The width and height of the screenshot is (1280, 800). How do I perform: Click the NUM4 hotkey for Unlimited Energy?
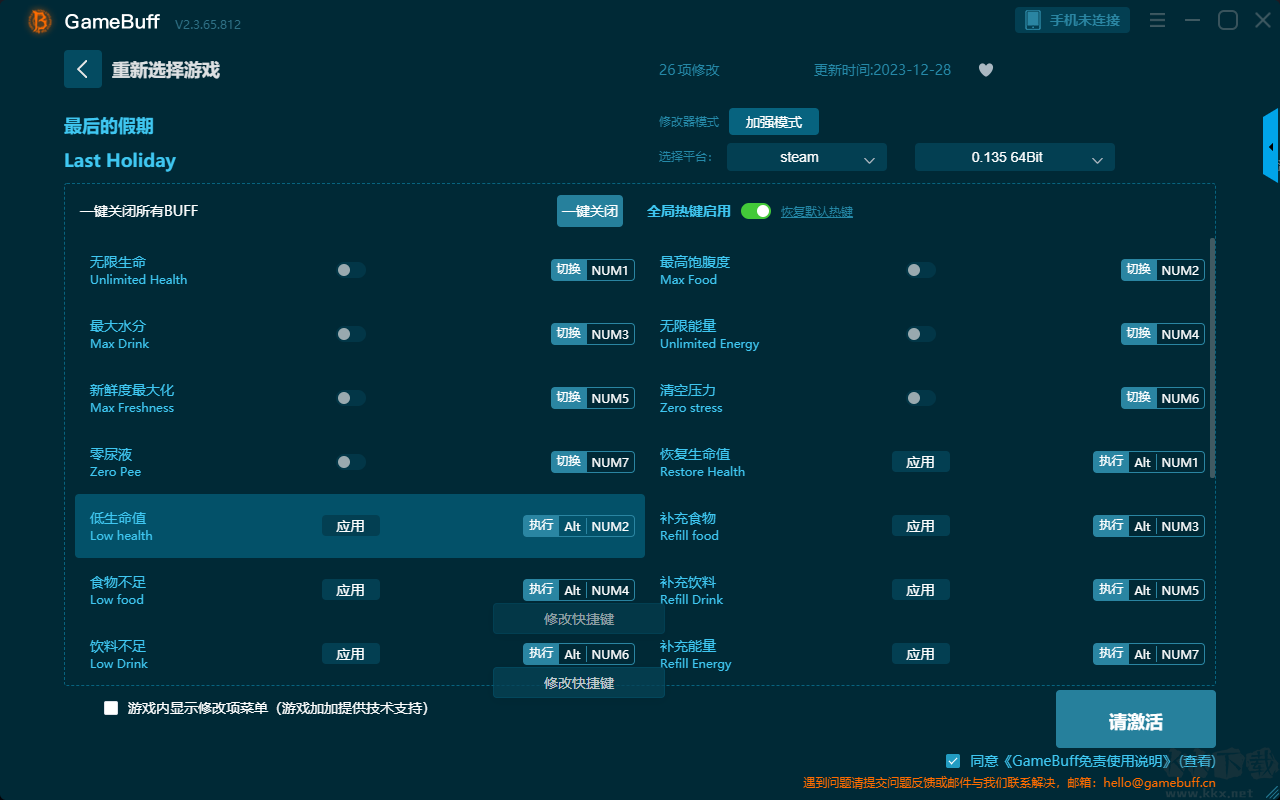(x=1163, y=334)
